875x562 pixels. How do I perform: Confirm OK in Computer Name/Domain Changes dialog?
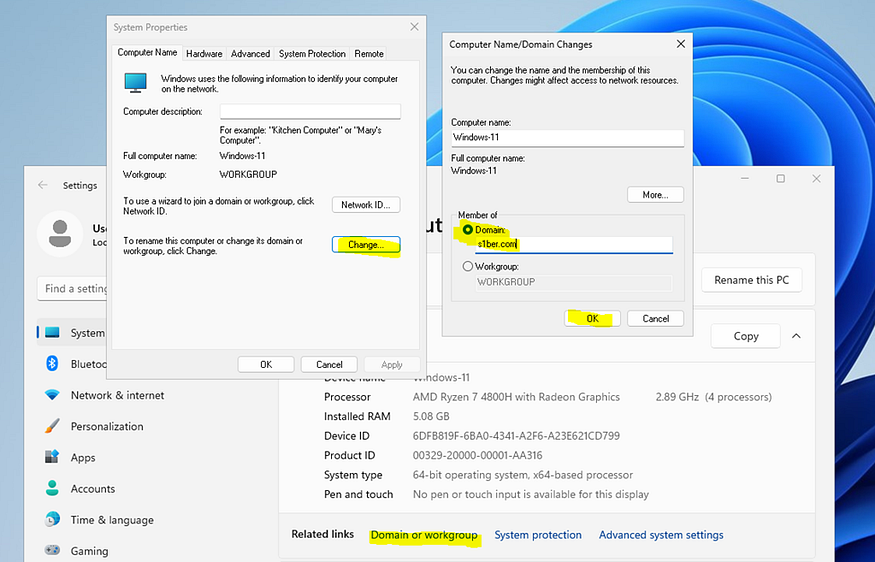[x=592, y=319]
